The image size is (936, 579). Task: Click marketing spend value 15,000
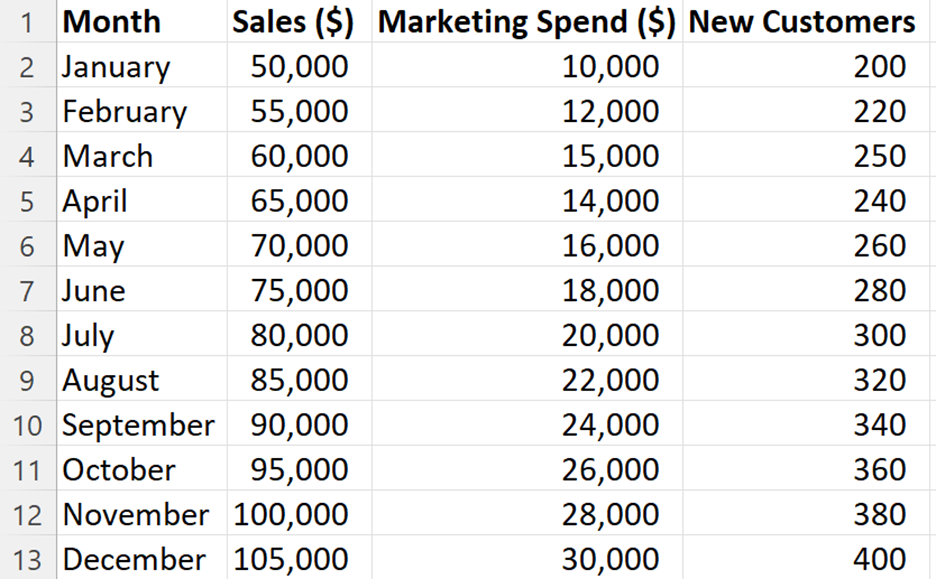pyautogui.click(x=527, y=155)
